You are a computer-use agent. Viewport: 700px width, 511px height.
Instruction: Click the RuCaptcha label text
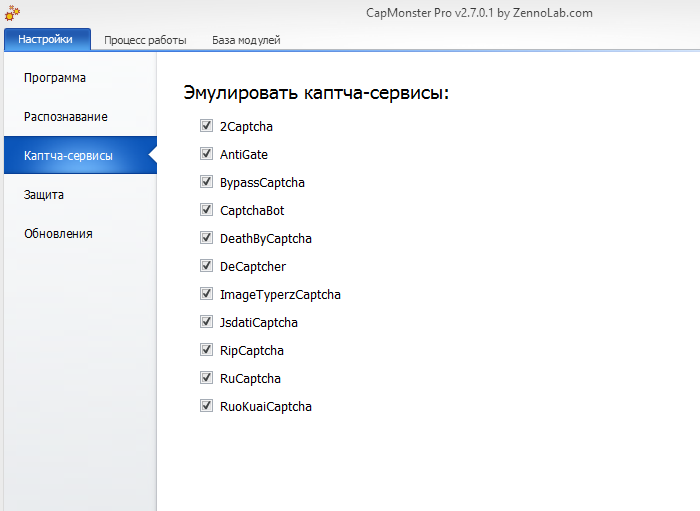250,378
